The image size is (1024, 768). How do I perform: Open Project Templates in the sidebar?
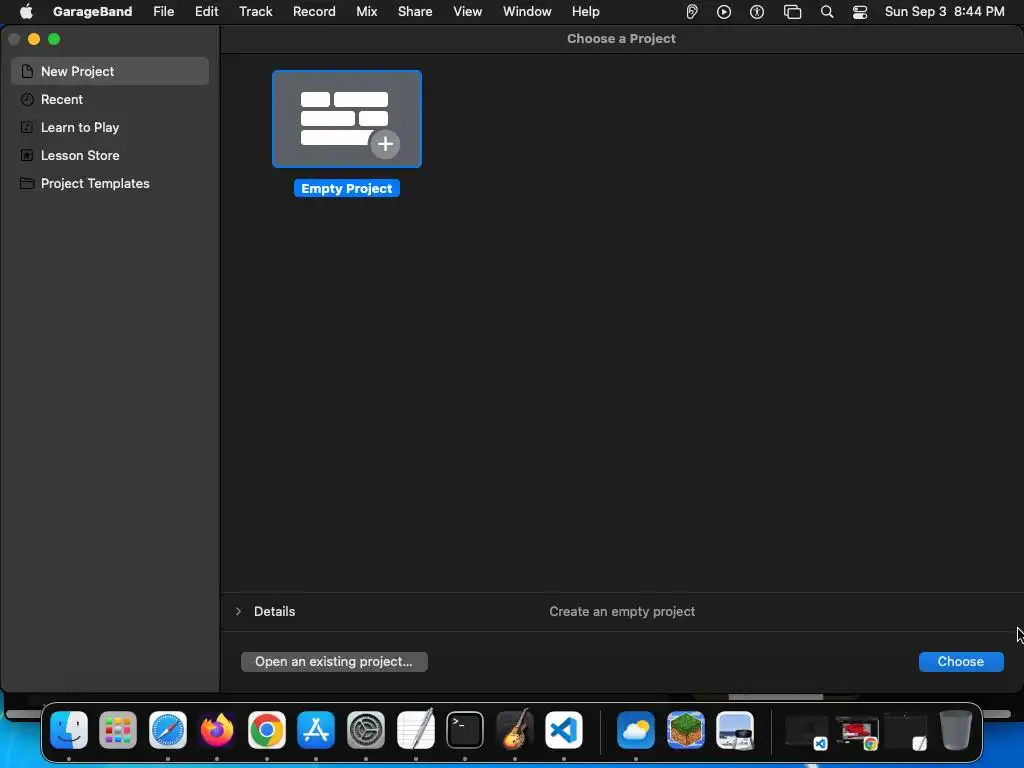(x=110, y=184)
